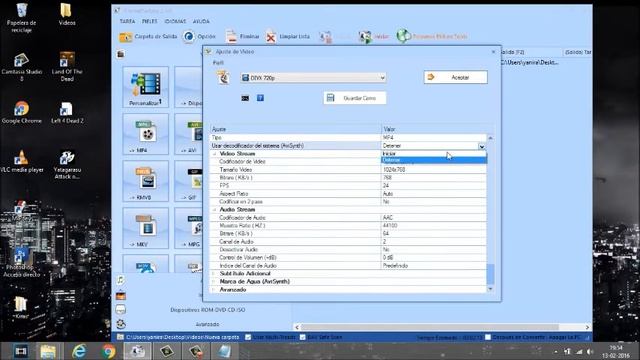Screen dimensions: 640x360
Task: Click the 1024x768 Tamaño Video value
Action: coord(434,170)
